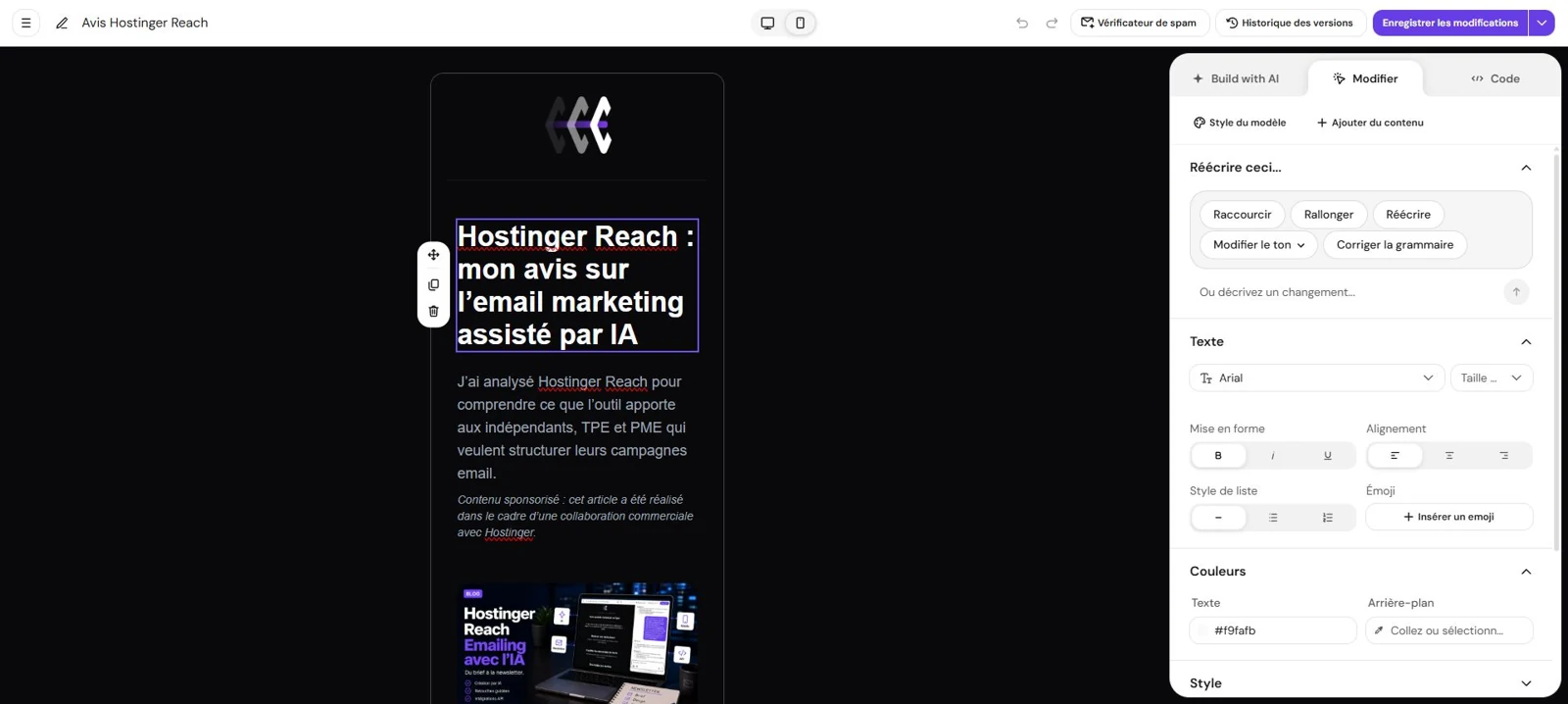Select no list style

tap(1218, 518)
